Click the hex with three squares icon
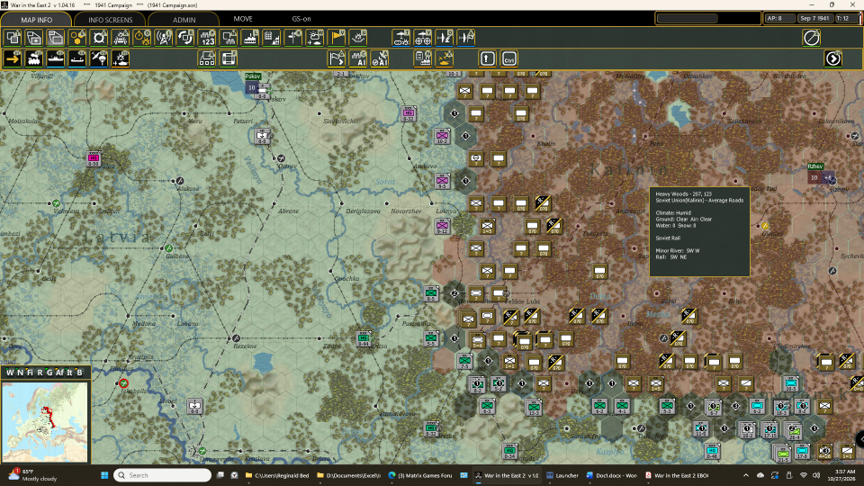This screenshot has height=486, width=864. tap(207, 58)
